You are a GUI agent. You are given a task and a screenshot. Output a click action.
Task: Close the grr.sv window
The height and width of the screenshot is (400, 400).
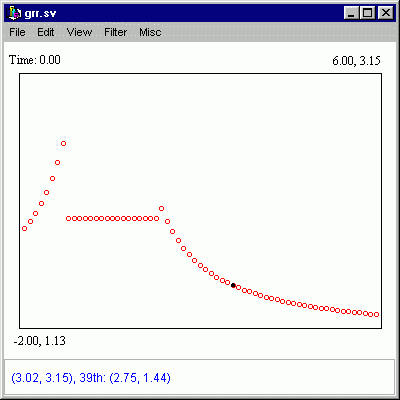click(386, 13)
